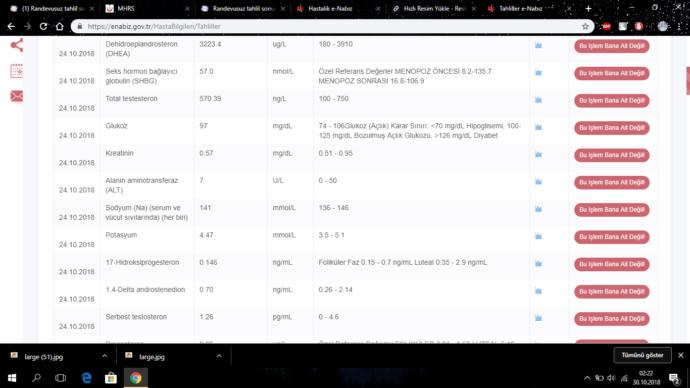Open chart icon for 17-Hidroksiprogesteron row

(x=538, y=264)
